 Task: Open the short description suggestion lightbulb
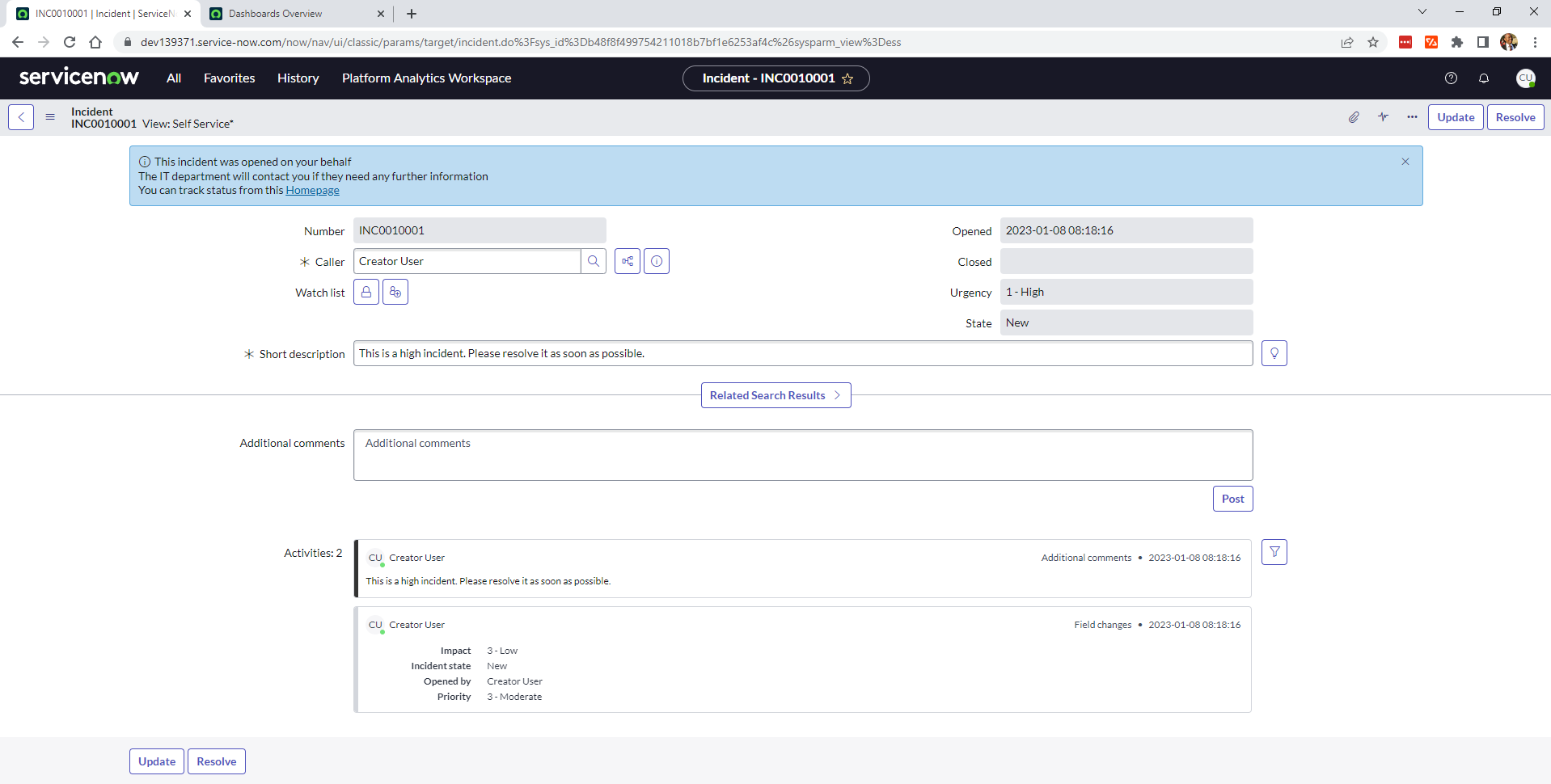(1274, 353)
